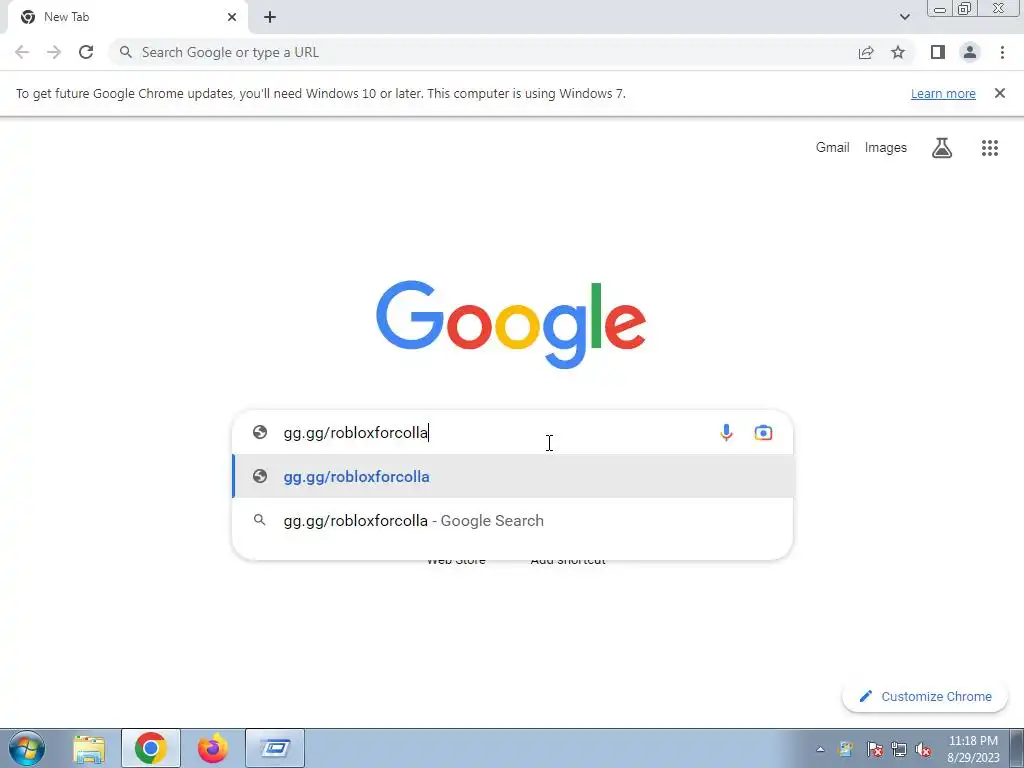Show hidden system tray icons

(820, 749)
